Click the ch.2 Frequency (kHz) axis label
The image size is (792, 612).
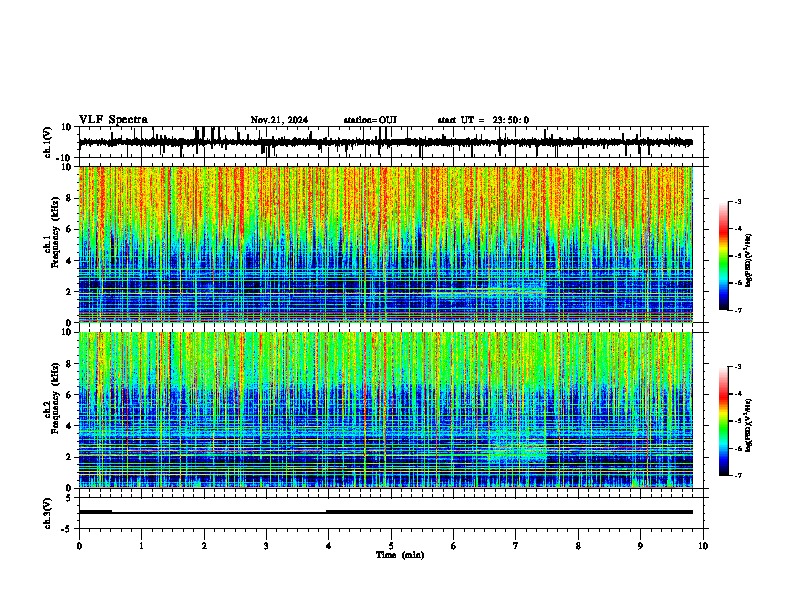pyautogui.click(x=52, y=398)
